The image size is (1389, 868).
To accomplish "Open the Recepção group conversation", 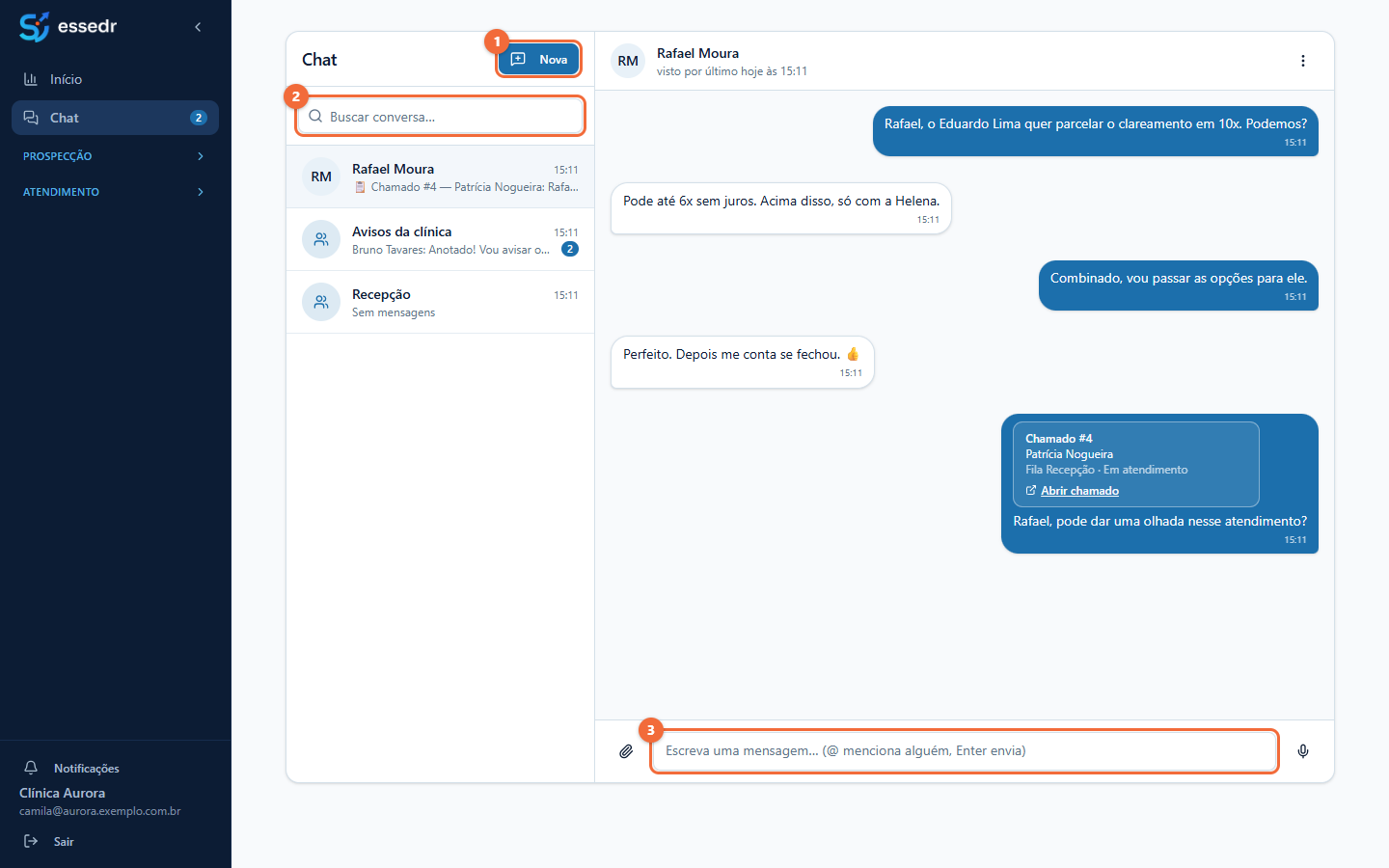I will click(x=441, y=302).
